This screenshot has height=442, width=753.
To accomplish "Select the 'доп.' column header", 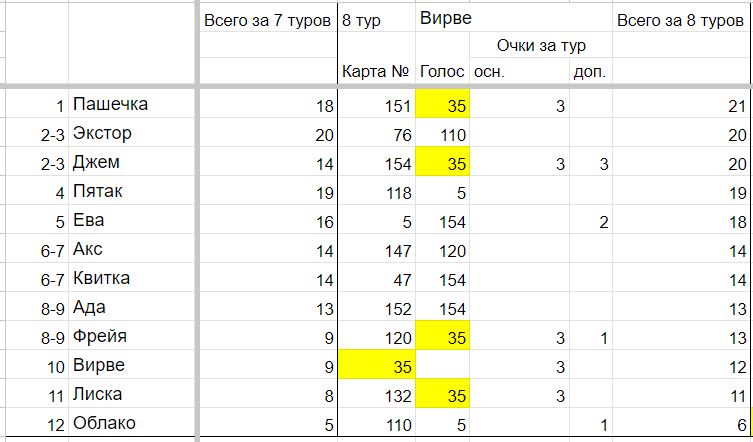I will point(591,71).
